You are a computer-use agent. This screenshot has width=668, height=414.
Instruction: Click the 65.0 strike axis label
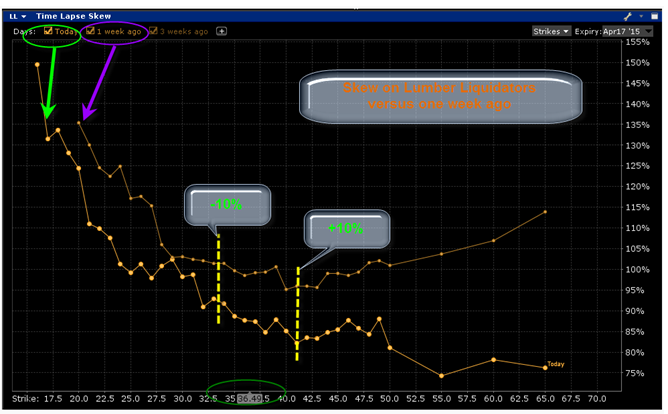pos(545,399)
